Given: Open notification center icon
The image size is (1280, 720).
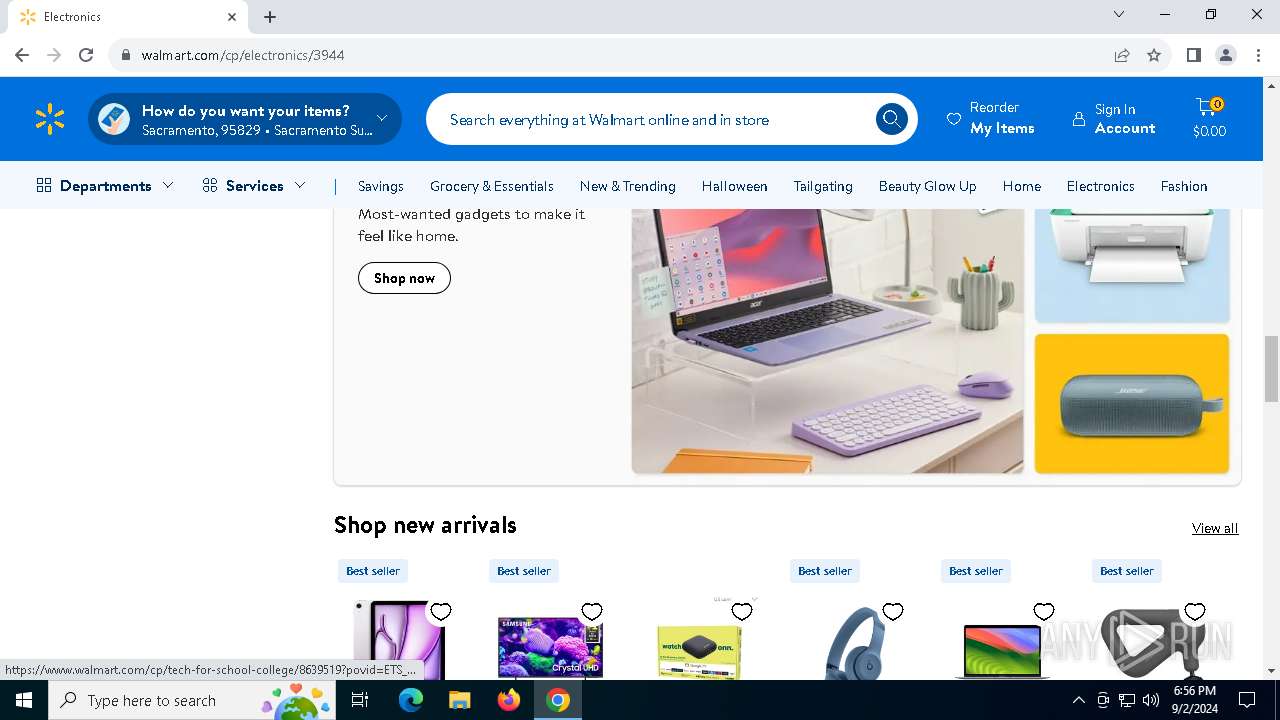Looking at the screenshot, I should [x=1247, y=700].
